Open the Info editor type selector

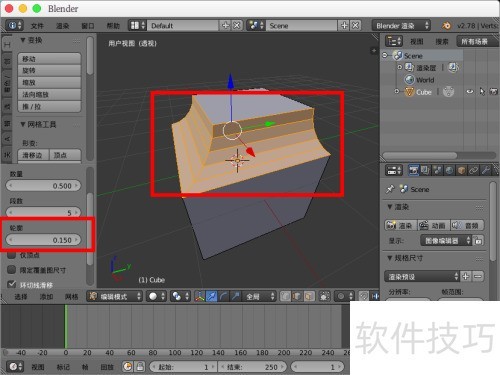tap(14, 25)
